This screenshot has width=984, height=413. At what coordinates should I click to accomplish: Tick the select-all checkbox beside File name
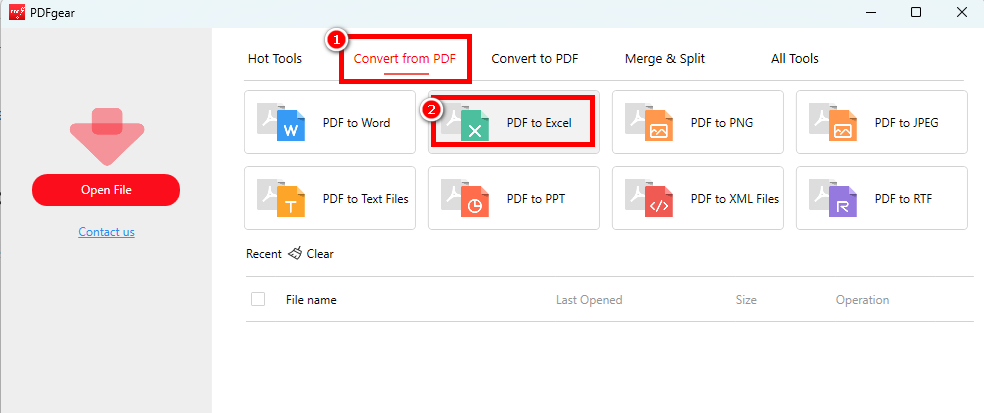click(258, 299)
